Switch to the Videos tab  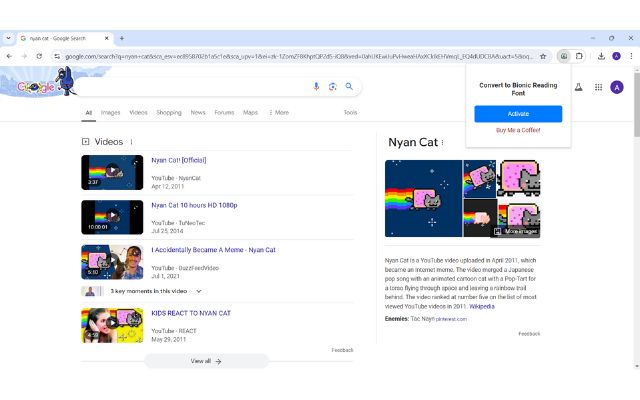138,113
